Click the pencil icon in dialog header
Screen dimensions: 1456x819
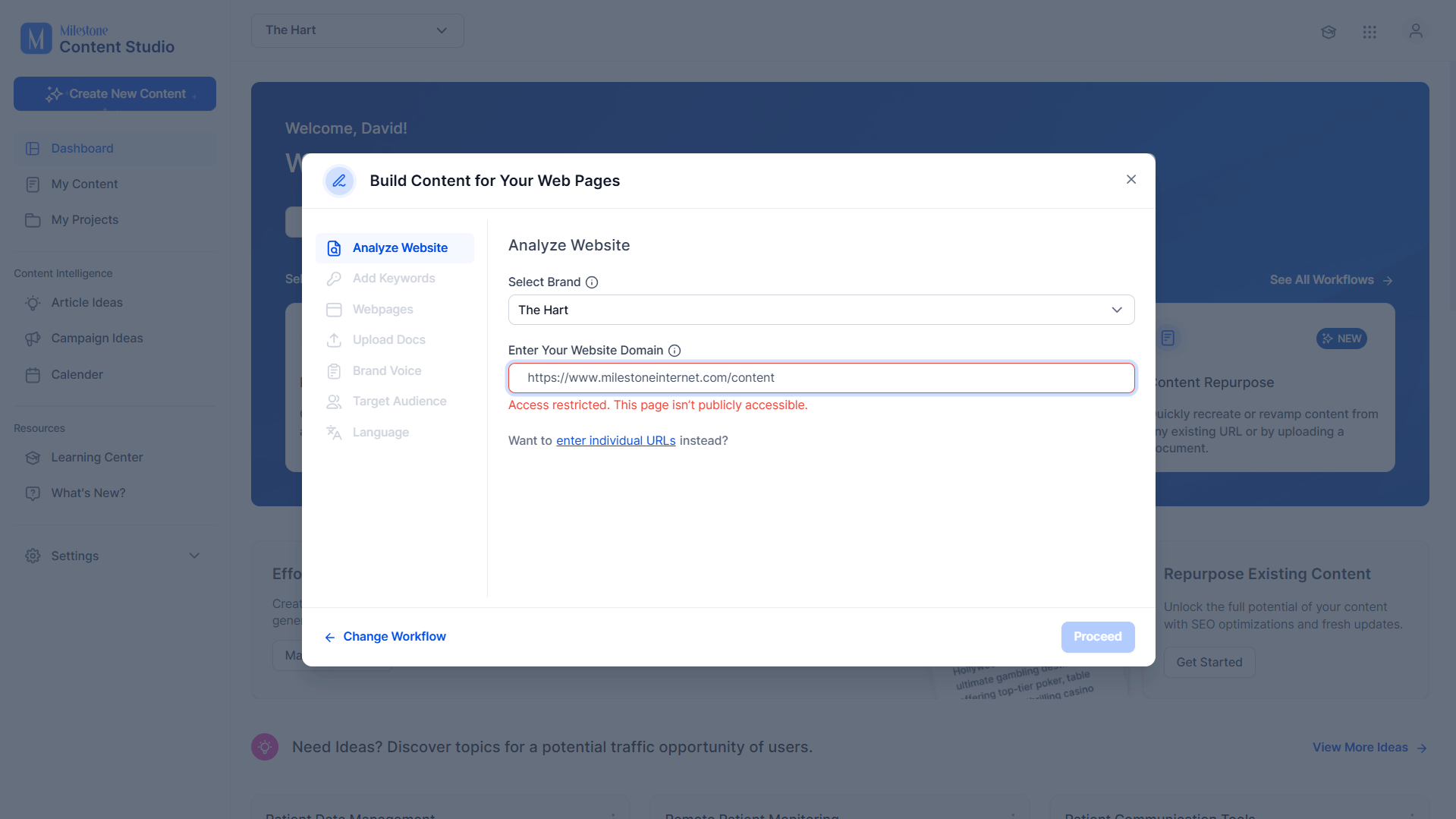tap(339, 181)
